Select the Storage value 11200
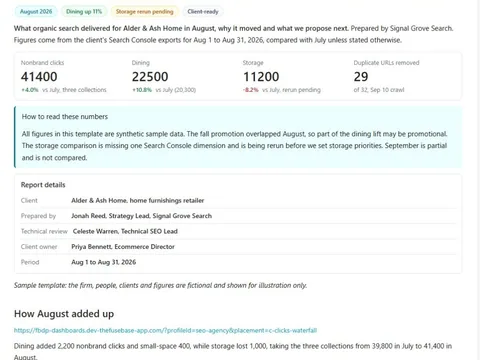The image size is (480, 360). tap(261, 77)
